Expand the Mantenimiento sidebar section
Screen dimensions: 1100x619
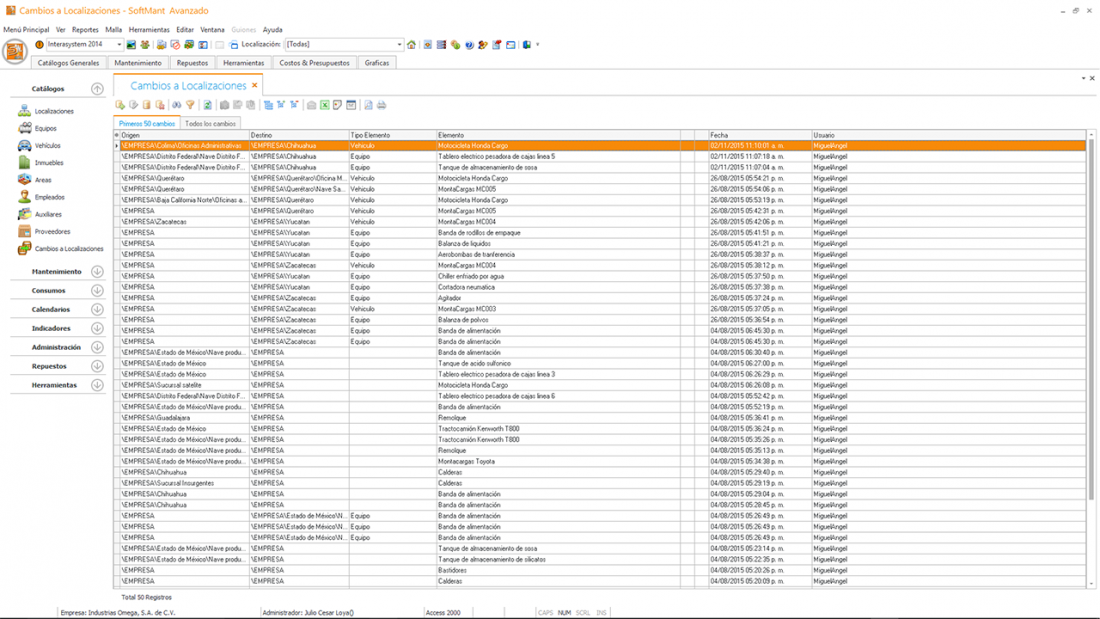(97, 272)
